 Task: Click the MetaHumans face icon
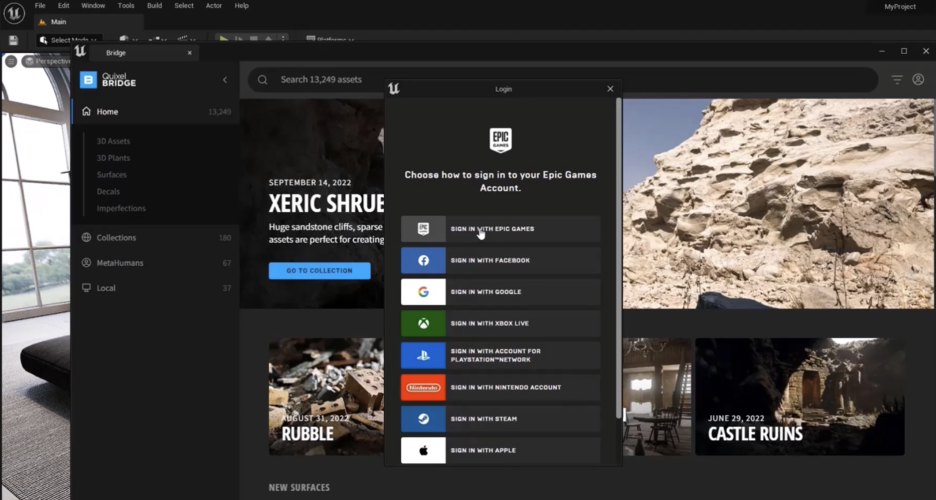87,263
